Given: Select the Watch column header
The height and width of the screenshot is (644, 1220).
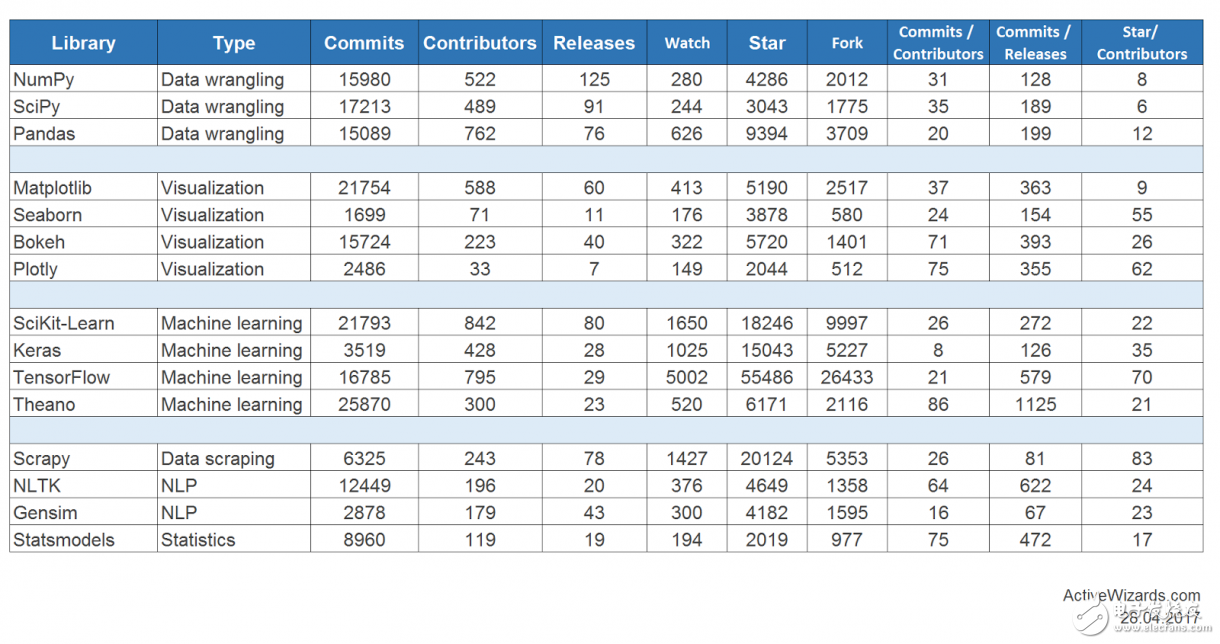Looking at the screenshot, I should click(x=687, y=43).
